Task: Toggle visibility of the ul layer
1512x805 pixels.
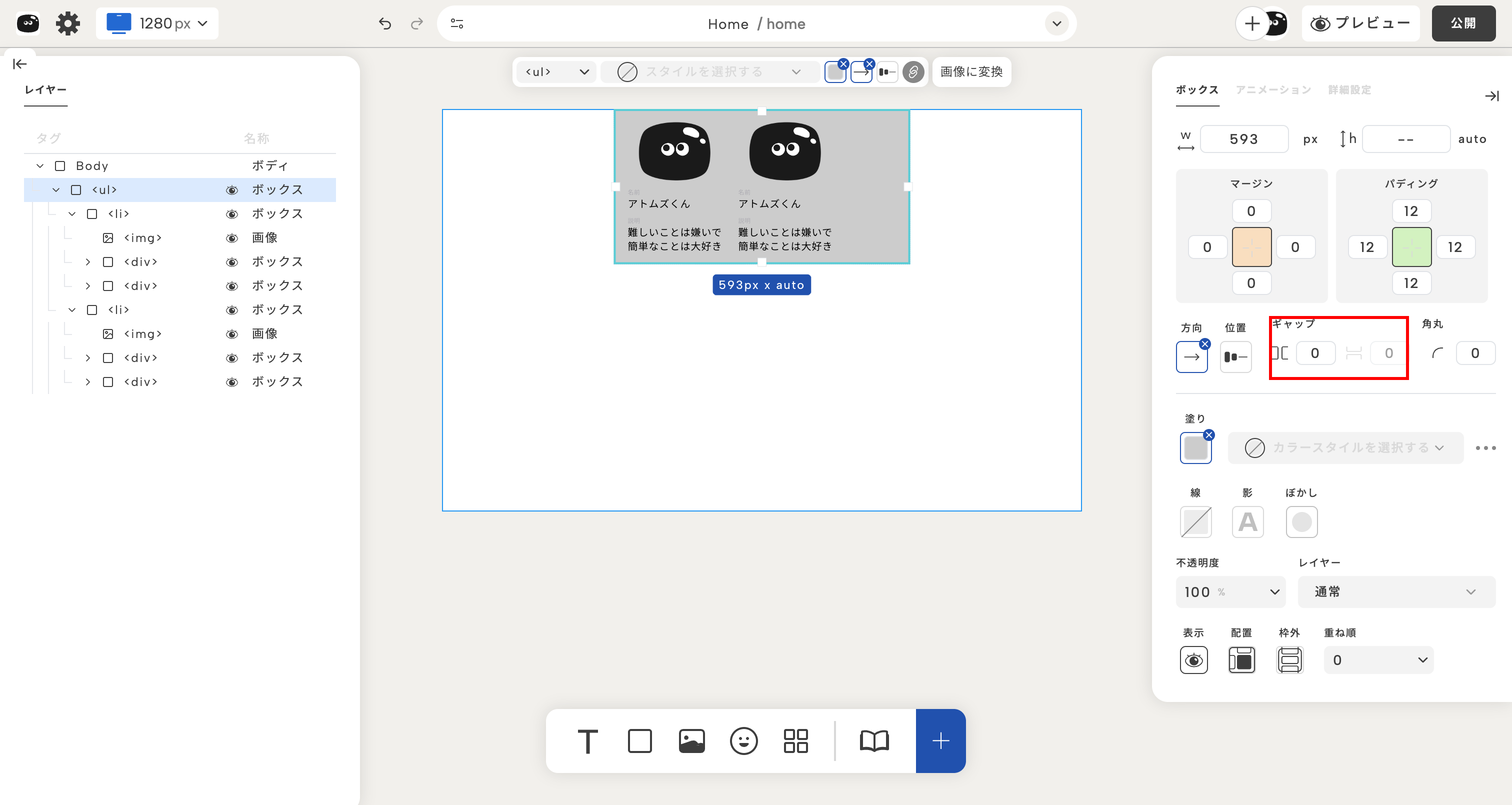Action: 232,190
